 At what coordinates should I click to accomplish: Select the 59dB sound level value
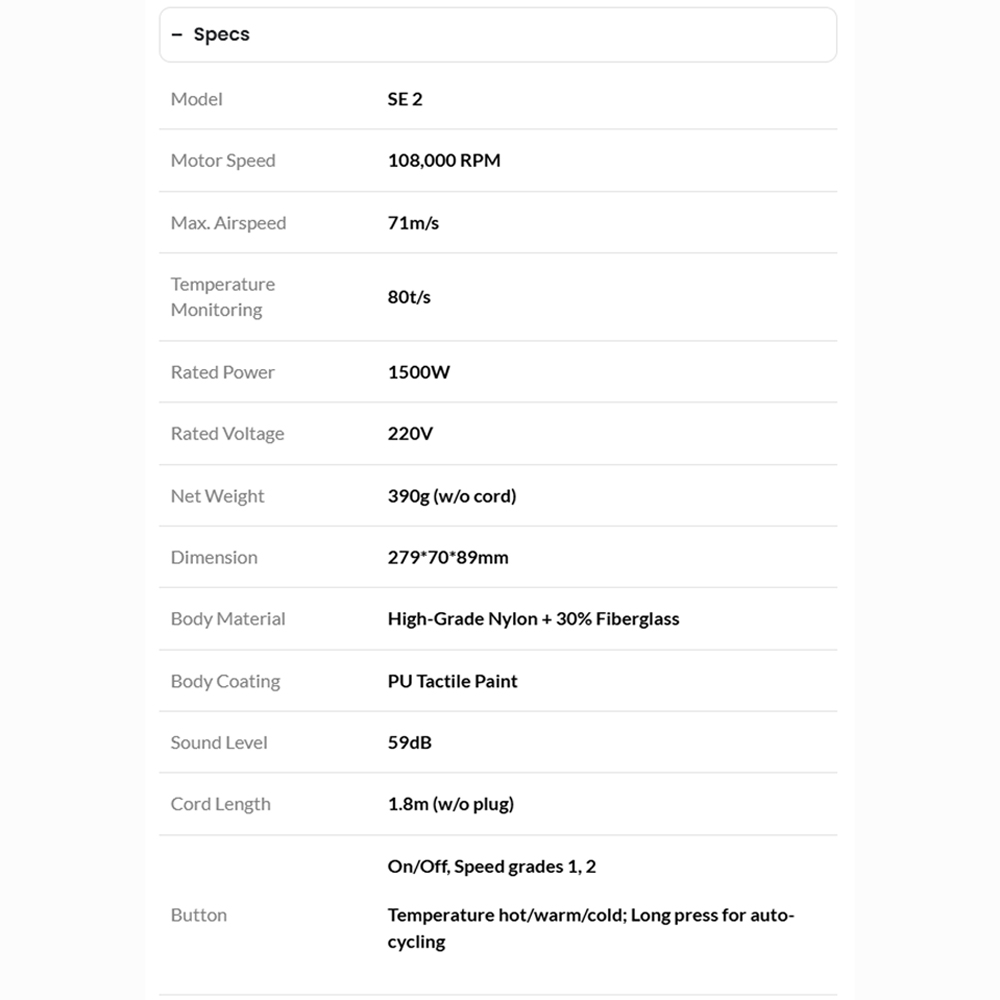point(410,743)
